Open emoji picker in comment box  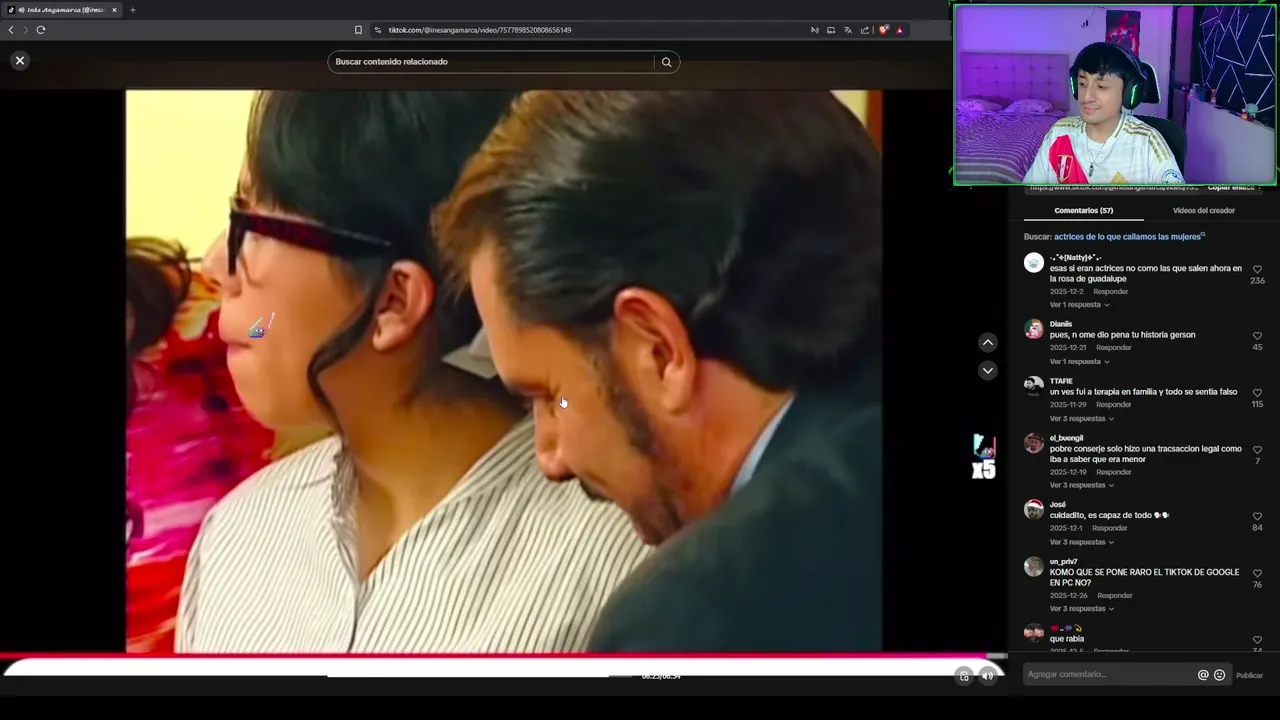[x=1219, y=675]
